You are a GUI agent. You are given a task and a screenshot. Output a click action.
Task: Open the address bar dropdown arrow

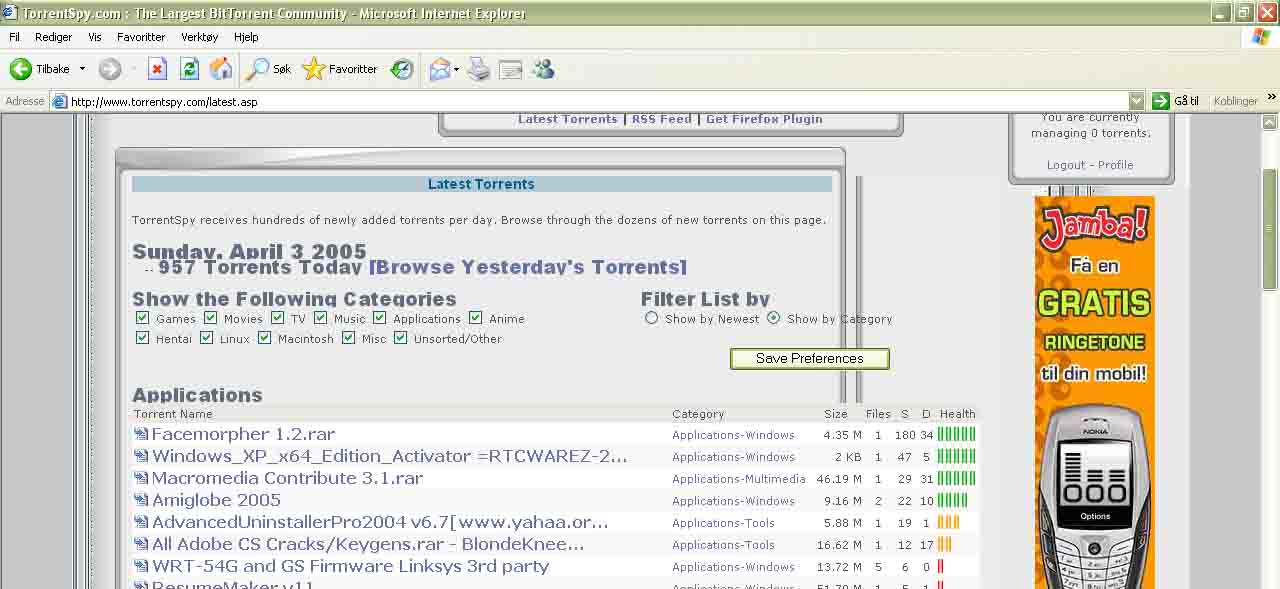coord(1136,101)
